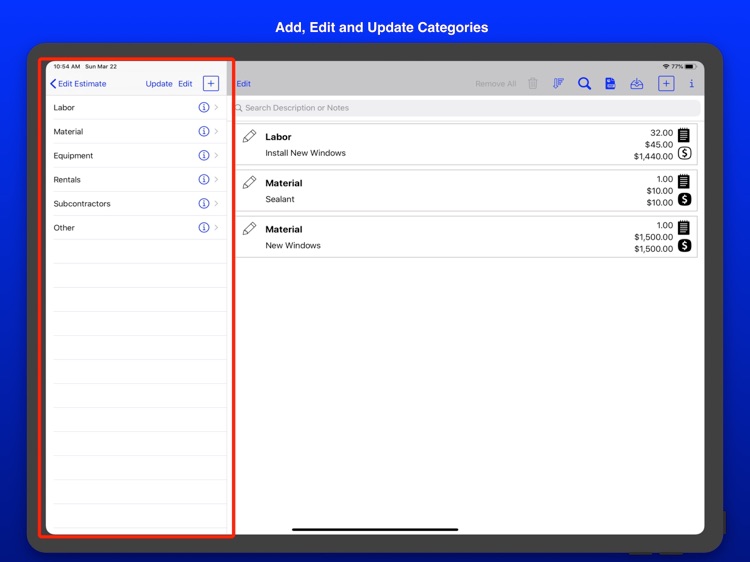Open info for Other category
The height and width of the screenshot is (562, 750).
(204, 227)
